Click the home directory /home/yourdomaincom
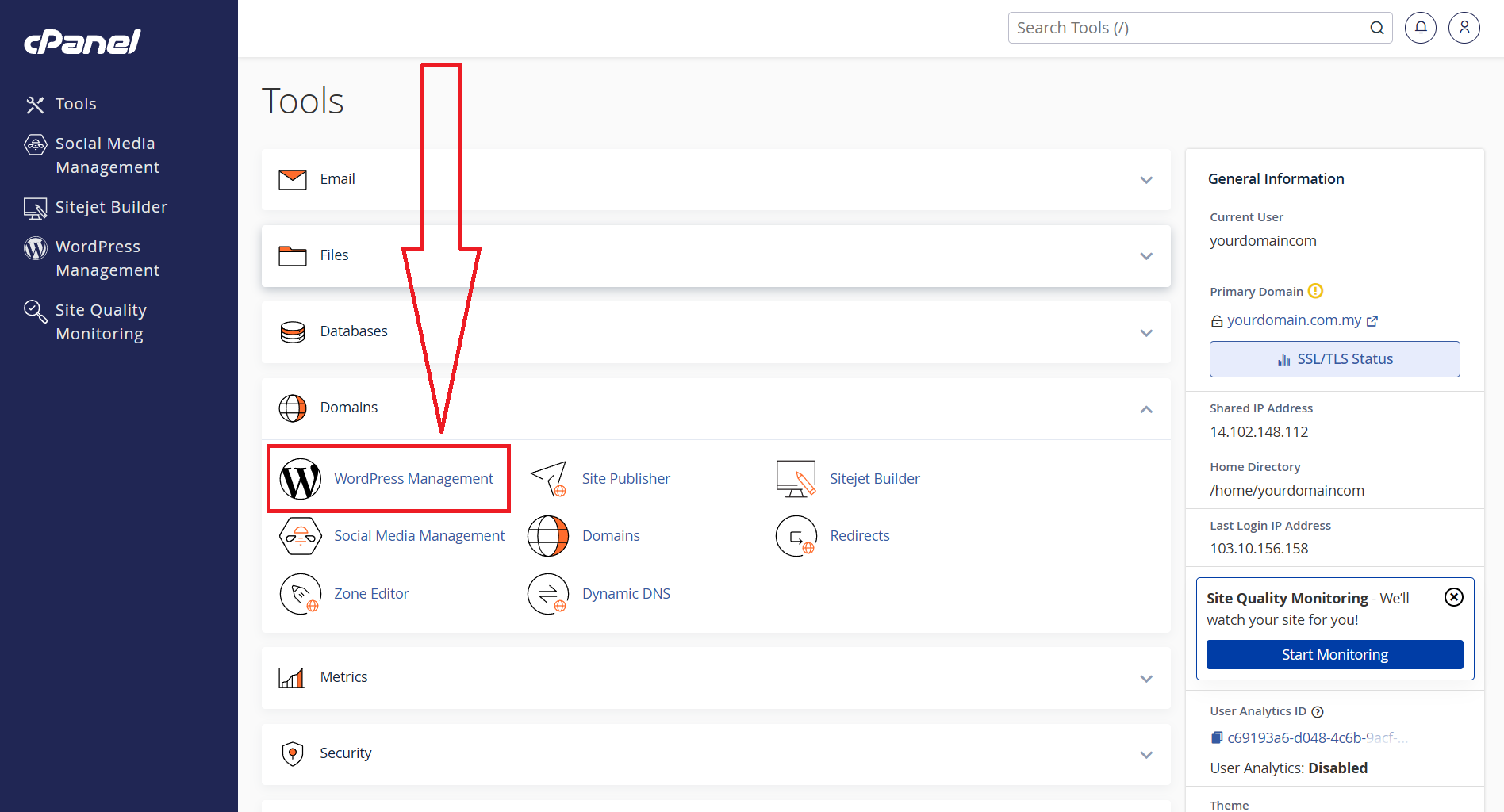 point(1287,491)
